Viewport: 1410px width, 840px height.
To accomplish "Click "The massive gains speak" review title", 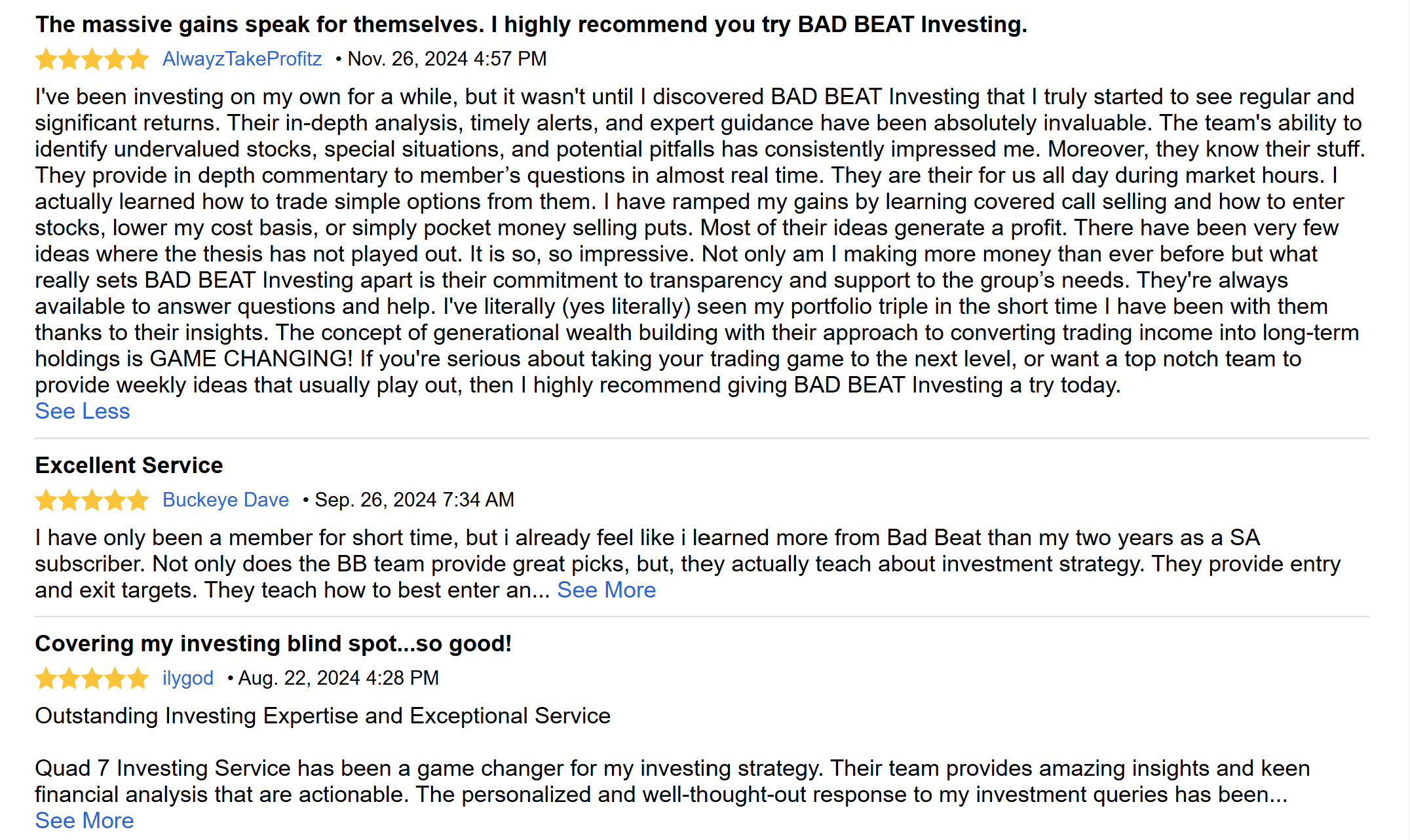I will (531, 25).
